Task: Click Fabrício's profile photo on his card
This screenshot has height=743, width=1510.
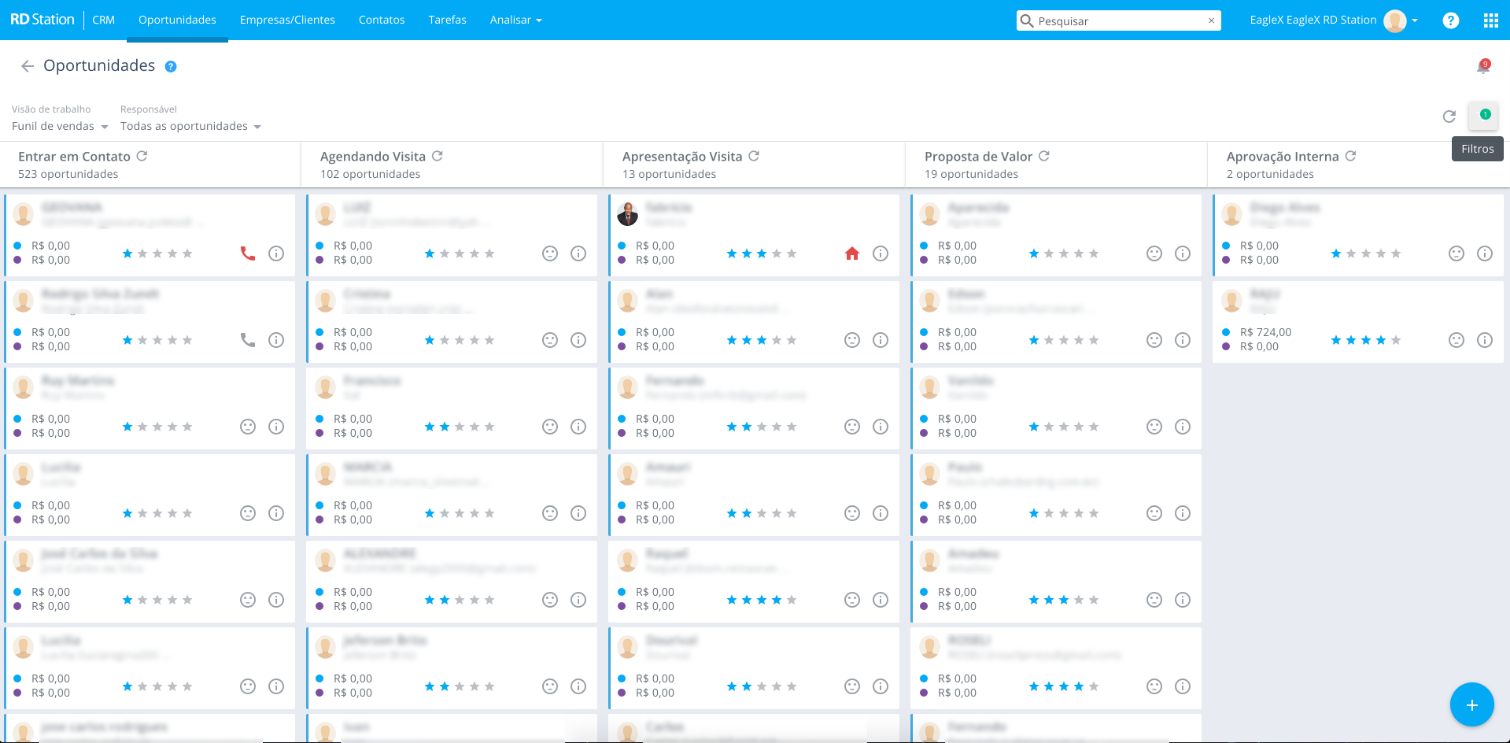Action: [627, 214]
